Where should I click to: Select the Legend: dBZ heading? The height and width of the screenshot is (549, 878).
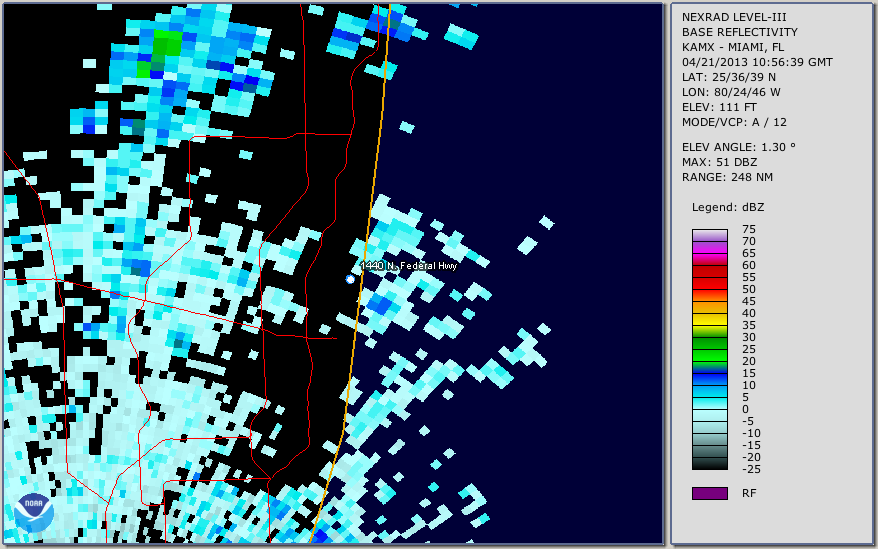coord(728,207)
